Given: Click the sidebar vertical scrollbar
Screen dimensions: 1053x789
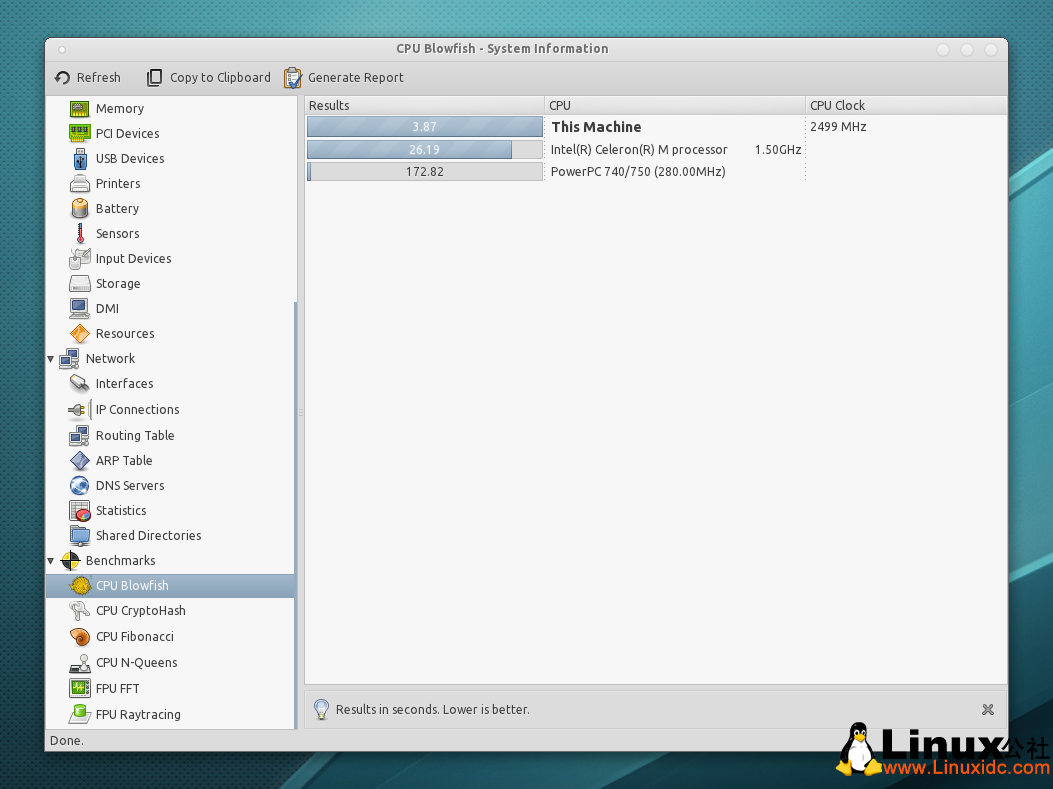Looking at the screenshot, I should 295,500.
